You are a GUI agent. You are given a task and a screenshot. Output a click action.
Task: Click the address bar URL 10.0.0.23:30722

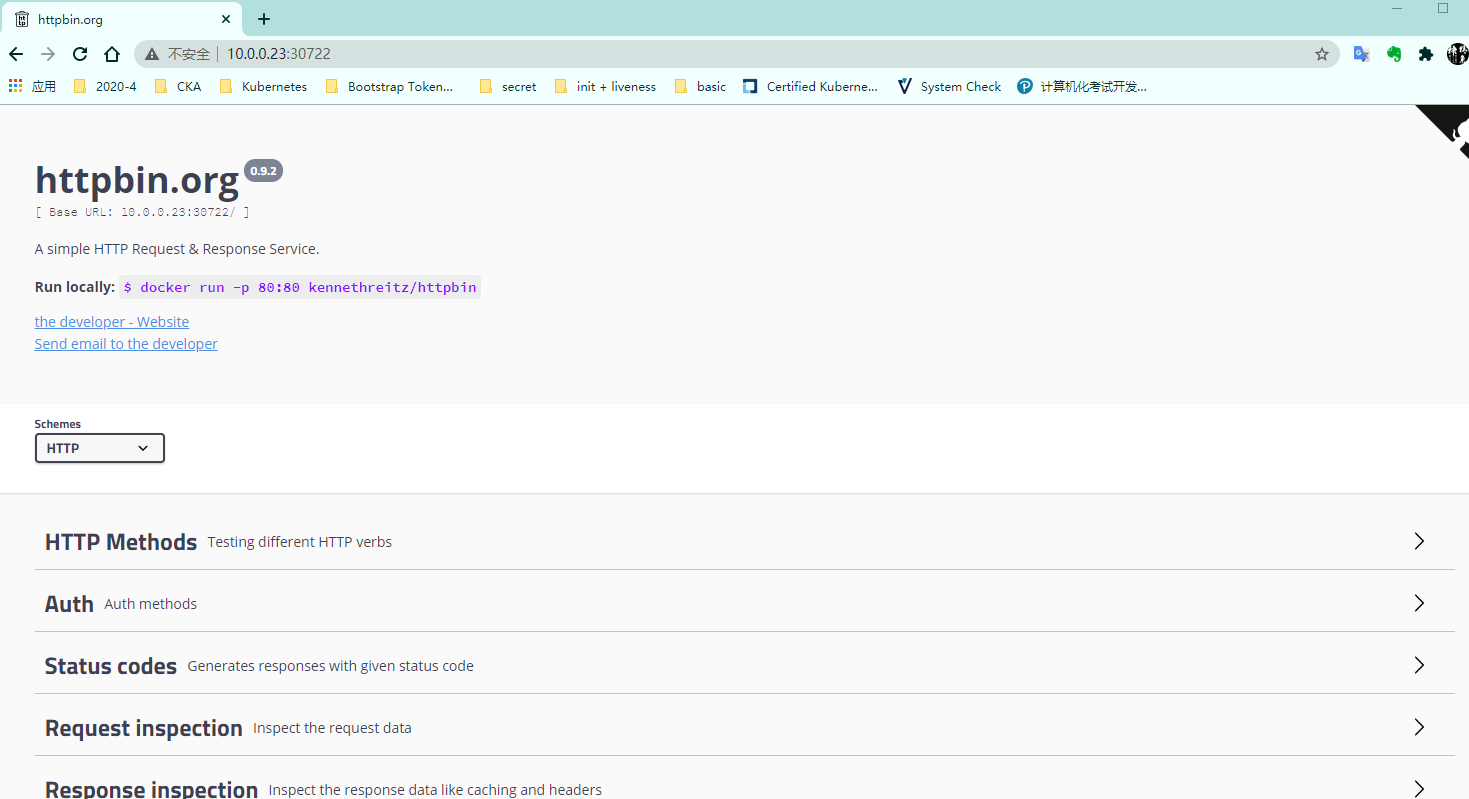click(278, 54)
